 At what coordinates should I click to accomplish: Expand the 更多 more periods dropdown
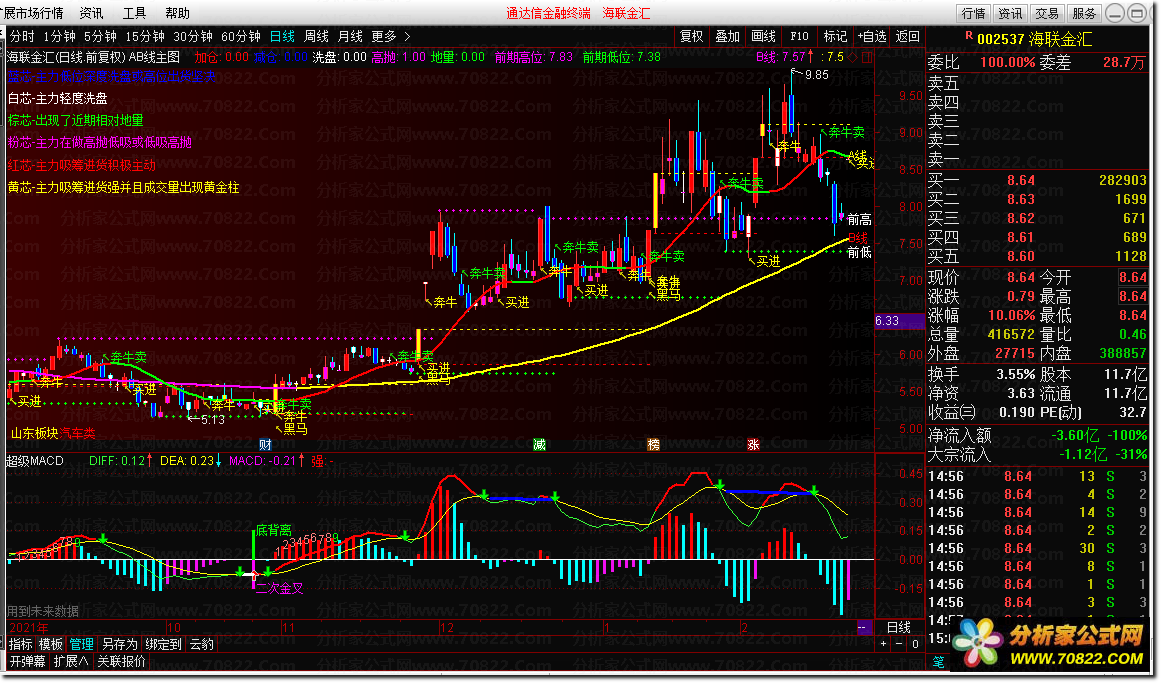(390, 36)
